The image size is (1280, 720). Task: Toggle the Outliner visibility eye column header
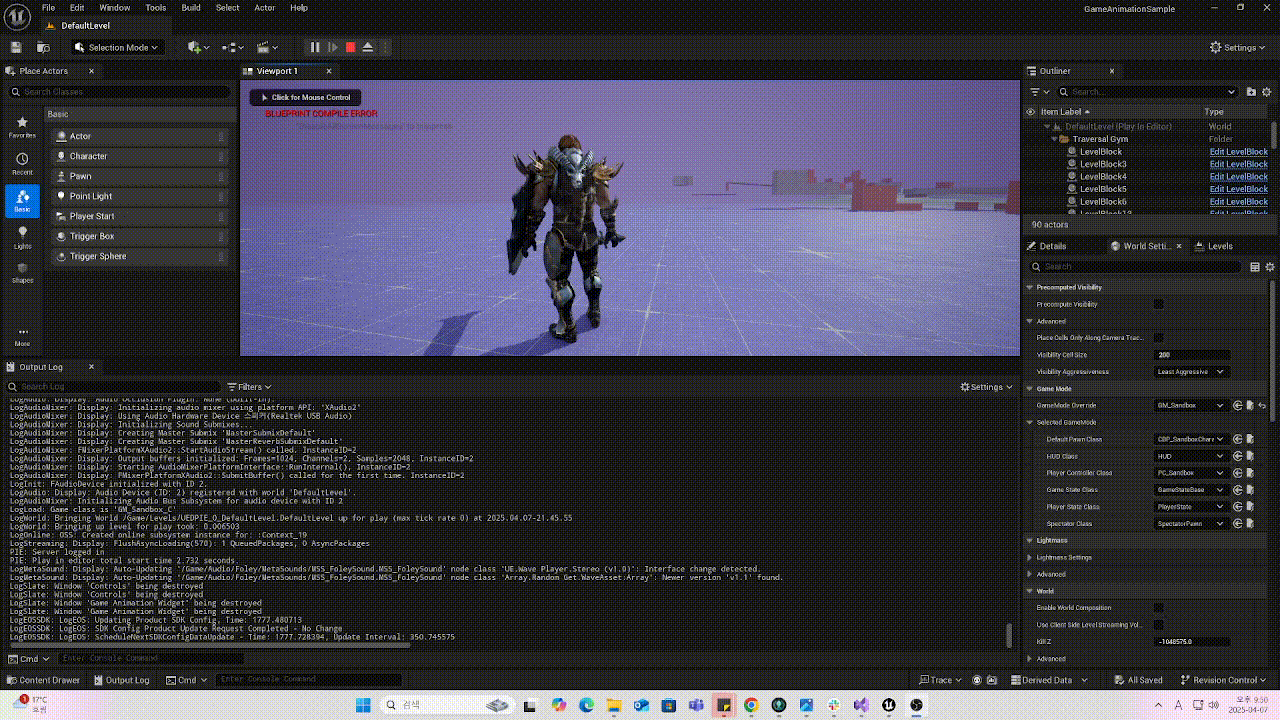click(1030, 112)
